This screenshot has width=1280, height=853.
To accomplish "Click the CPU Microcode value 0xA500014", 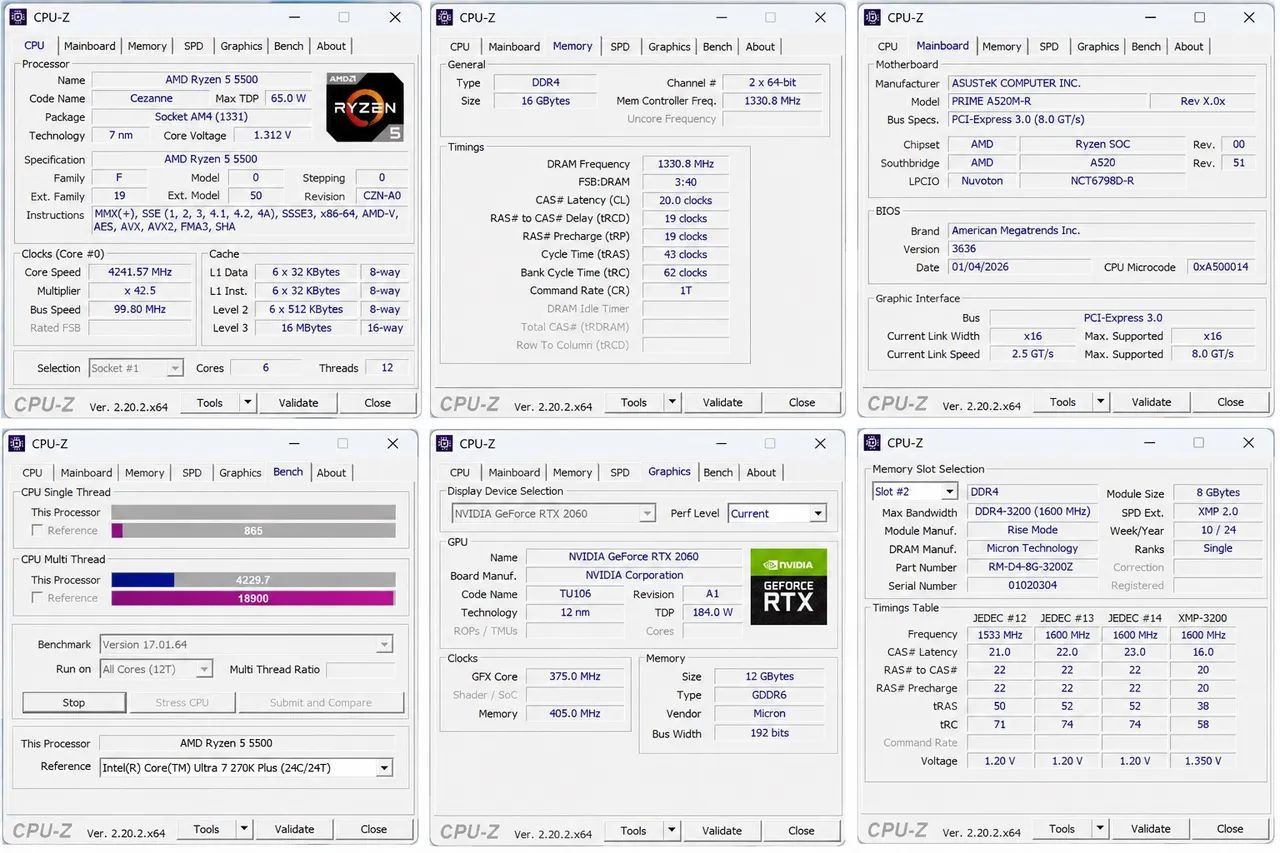I will (x=1221, y=267).
